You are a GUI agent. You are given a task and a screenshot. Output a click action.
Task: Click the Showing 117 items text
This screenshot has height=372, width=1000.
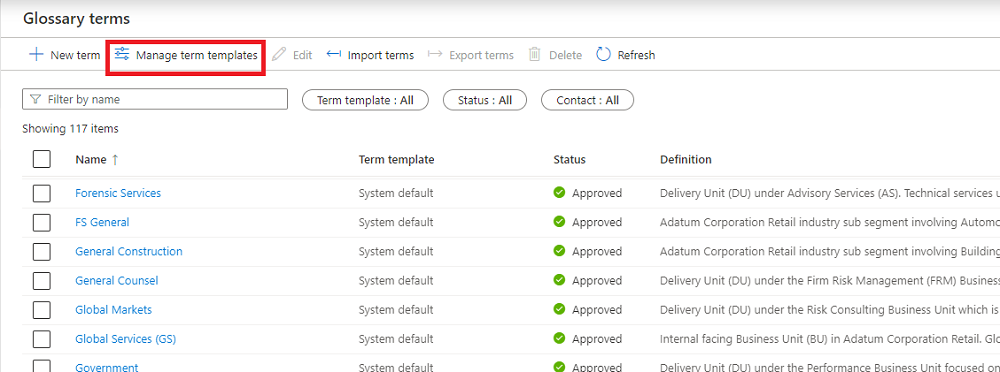[x=70, y=129]
